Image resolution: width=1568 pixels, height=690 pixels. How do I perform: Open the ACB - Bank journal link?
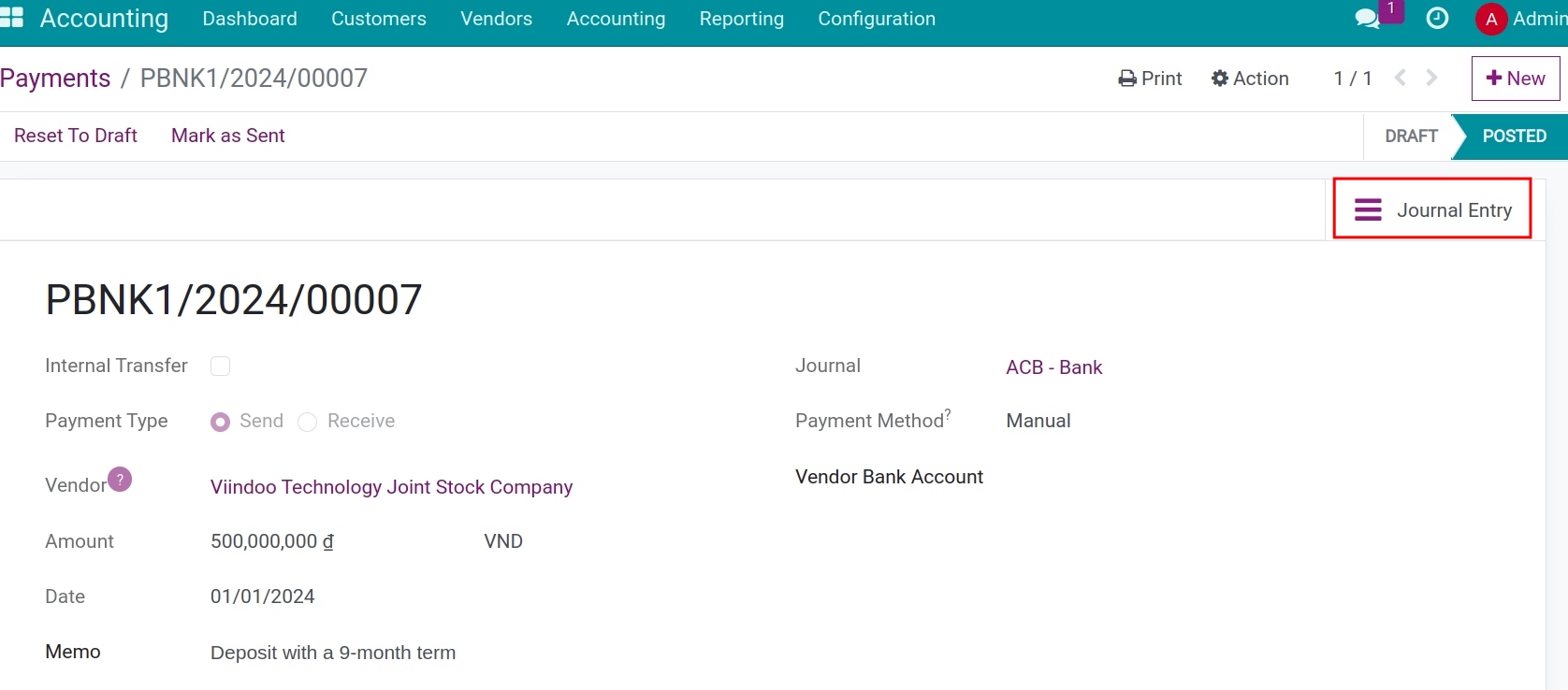click(1054, 367)
